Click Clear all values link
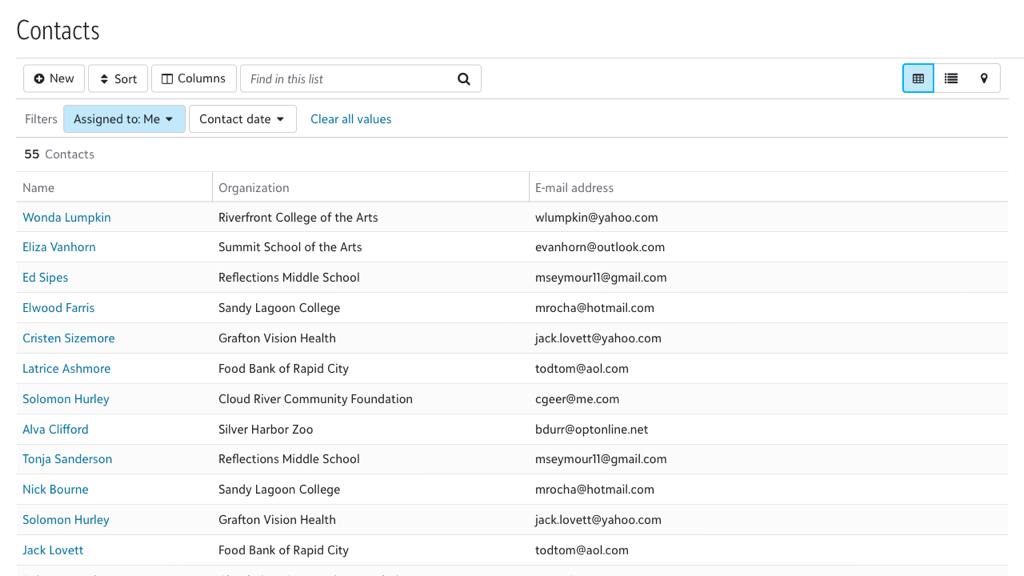 click(351, 119)
